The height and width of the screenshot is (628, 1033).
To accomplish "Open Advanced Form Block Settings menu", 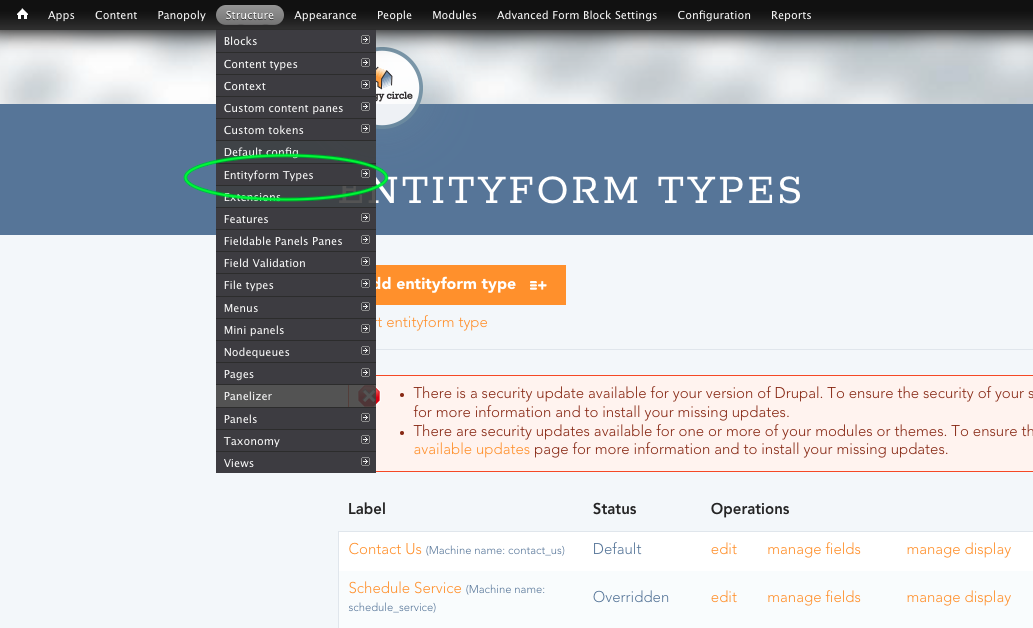I will 576,14.
